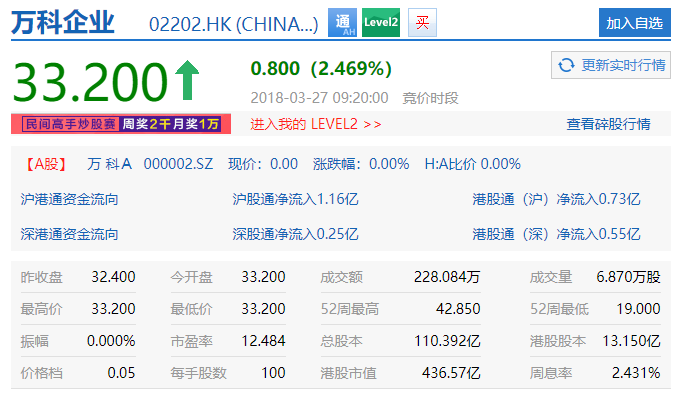Click 每手股数 value 100
This screenshot has width=677, height=397.
(x=273, y=373)
